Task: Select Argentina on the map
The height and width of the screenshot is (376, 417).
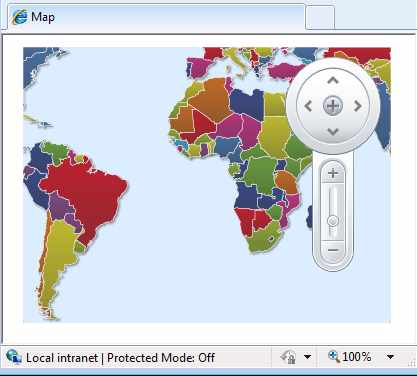Action: click(x=58, y=260)
